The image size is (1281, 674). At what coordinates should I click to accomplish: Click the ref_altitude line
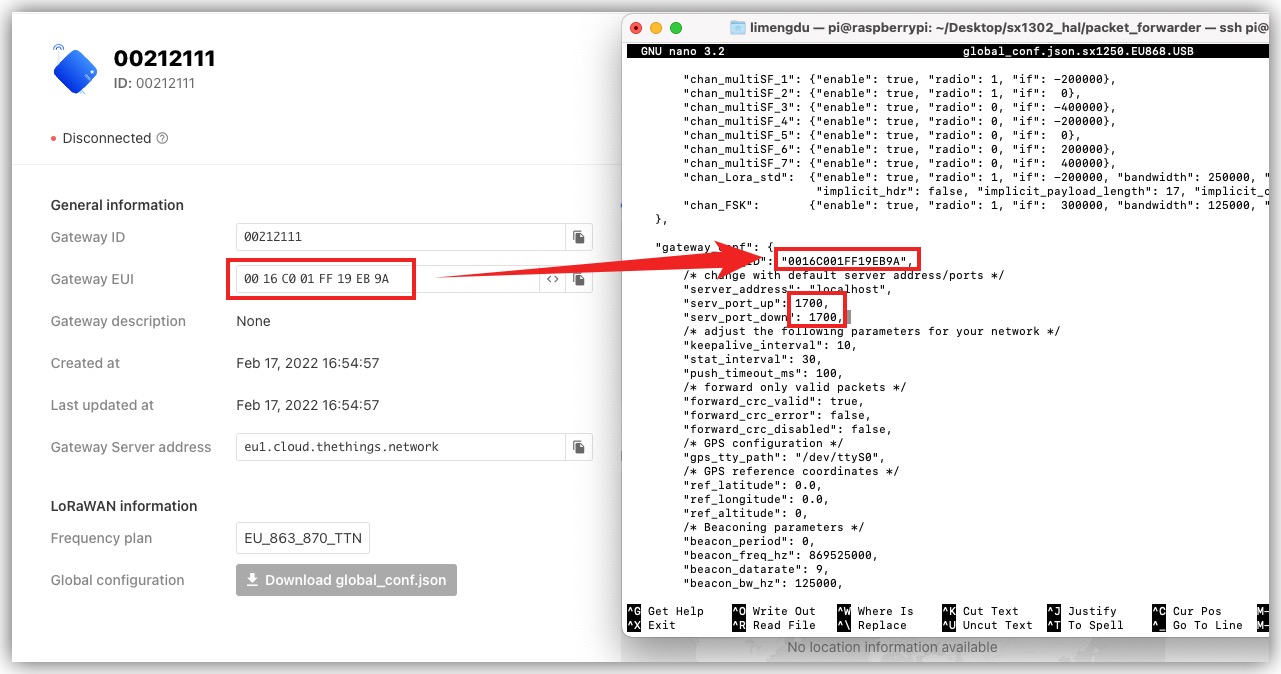point(745,513)
